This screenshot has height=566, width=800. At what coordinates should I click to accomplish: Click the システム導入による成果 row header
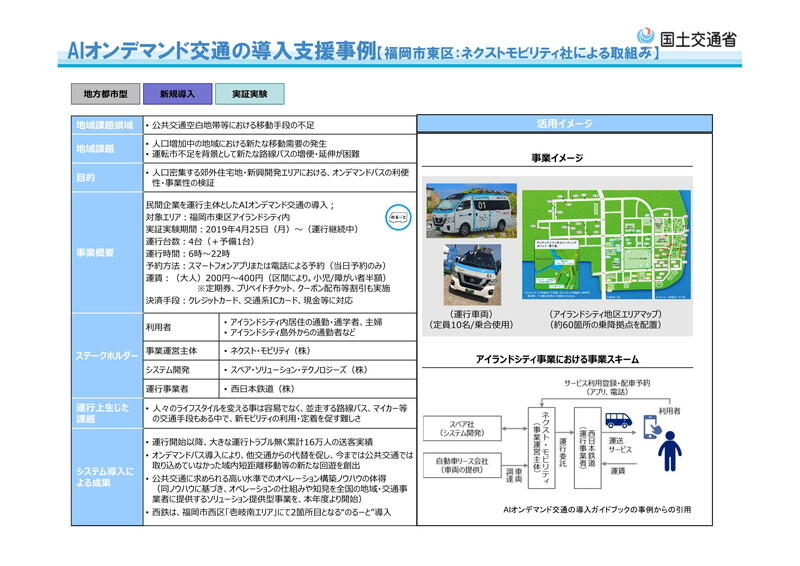pos(107,477)
